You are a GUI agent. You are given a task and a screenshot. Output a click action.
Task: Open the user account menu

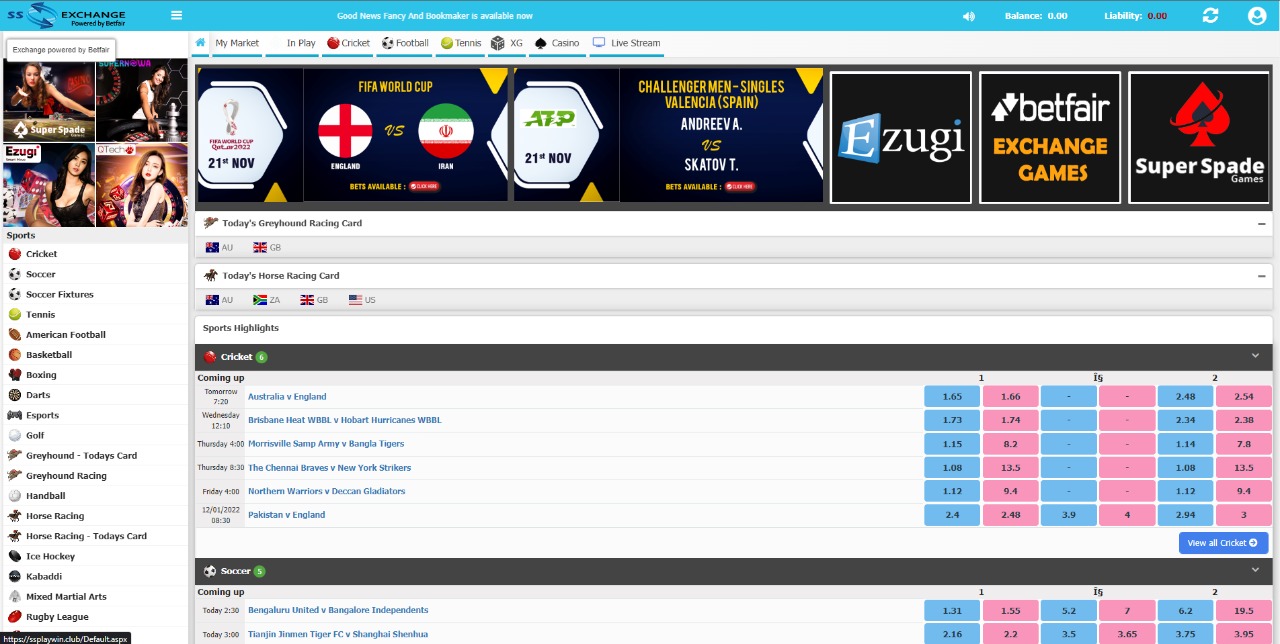tap(1257, 15)
